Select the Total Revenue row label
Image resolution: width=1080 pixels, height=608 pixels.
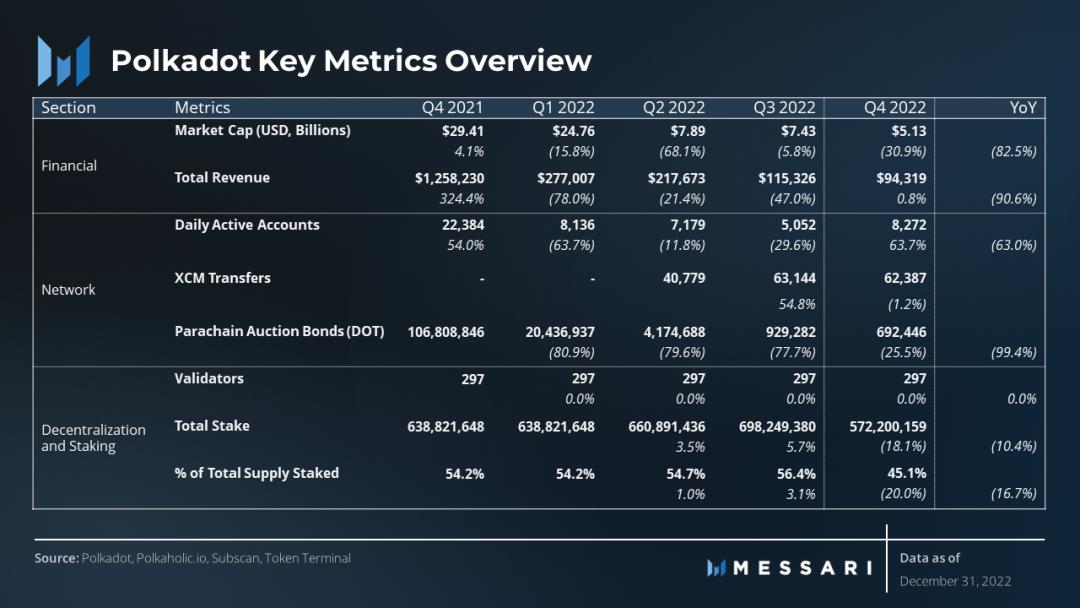222,177
